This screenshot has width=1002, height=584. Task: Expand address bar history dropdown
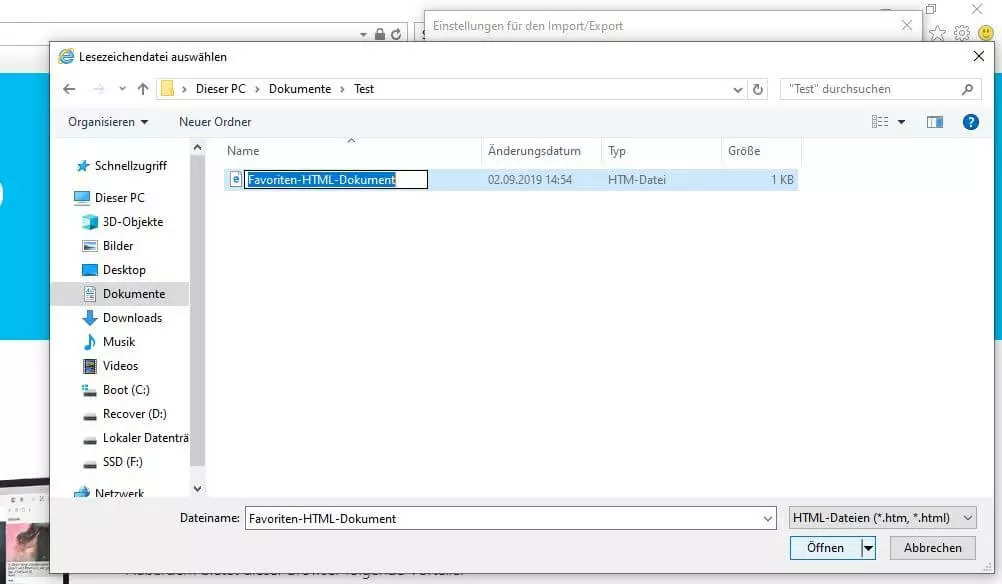coord(737,89)
